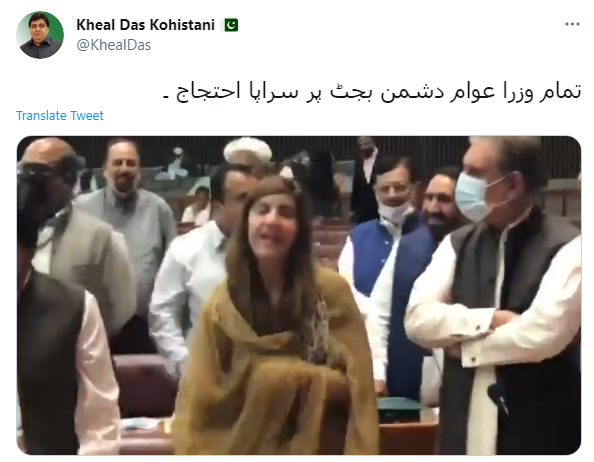The image size is (594, 462).
Task: Open the three-dot more options menu
Action: click(x=572, y=24)
